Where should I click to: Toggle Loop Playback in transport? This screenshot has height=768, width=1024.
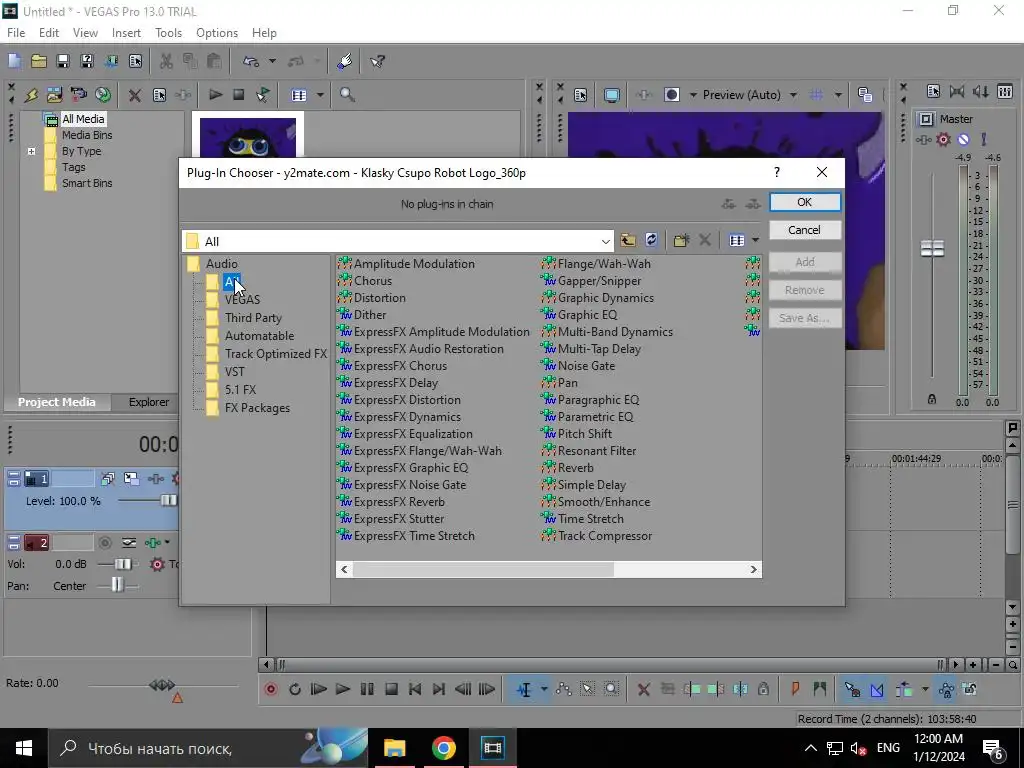[295, 690]
